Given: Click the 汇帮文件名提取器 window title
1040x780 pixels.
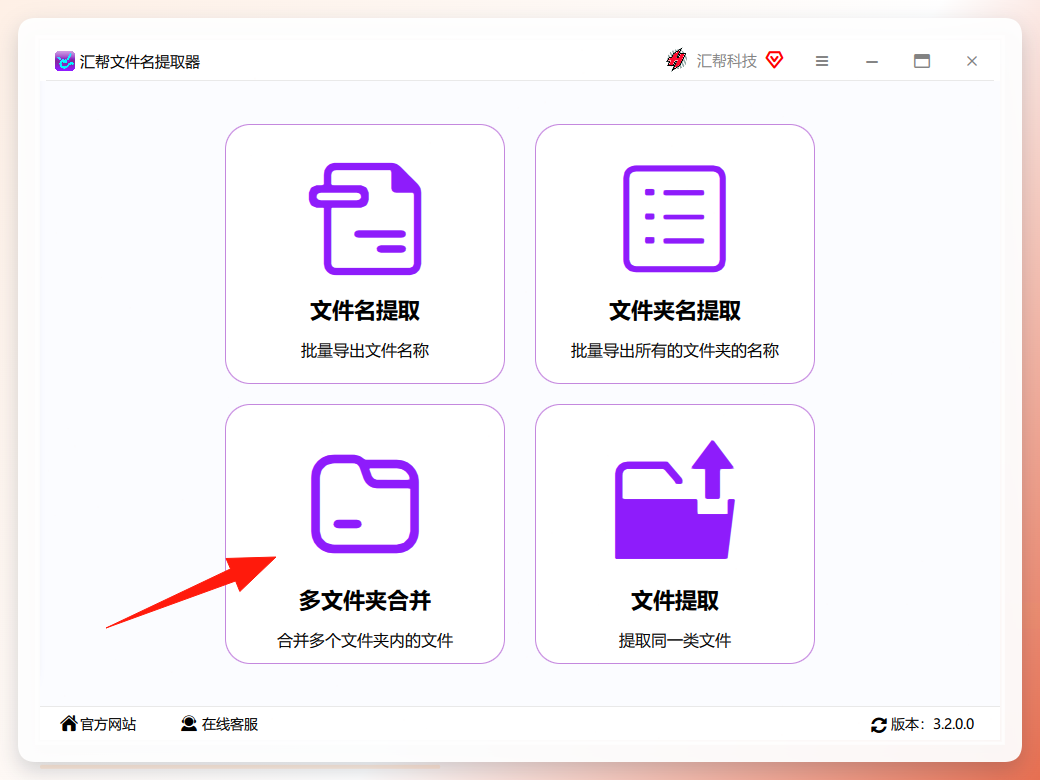Looking at the screenshot, I should pos(140,62).
